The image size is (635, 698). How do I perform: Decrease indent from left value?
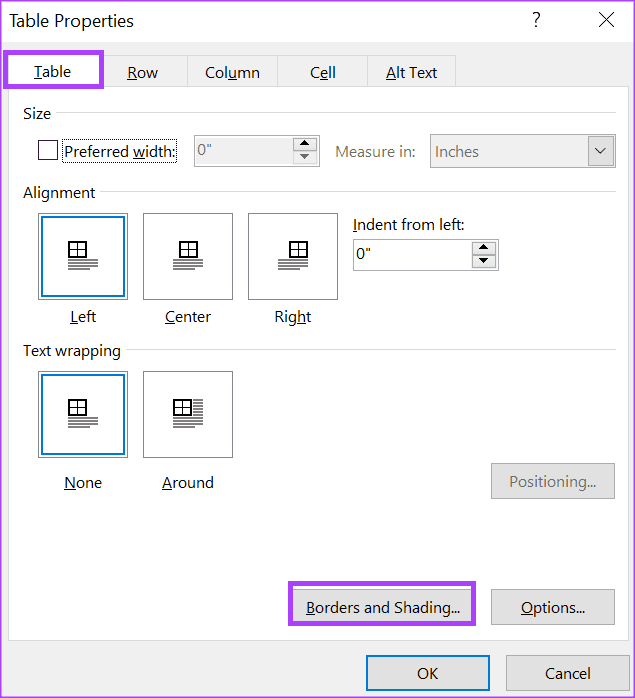484,261
